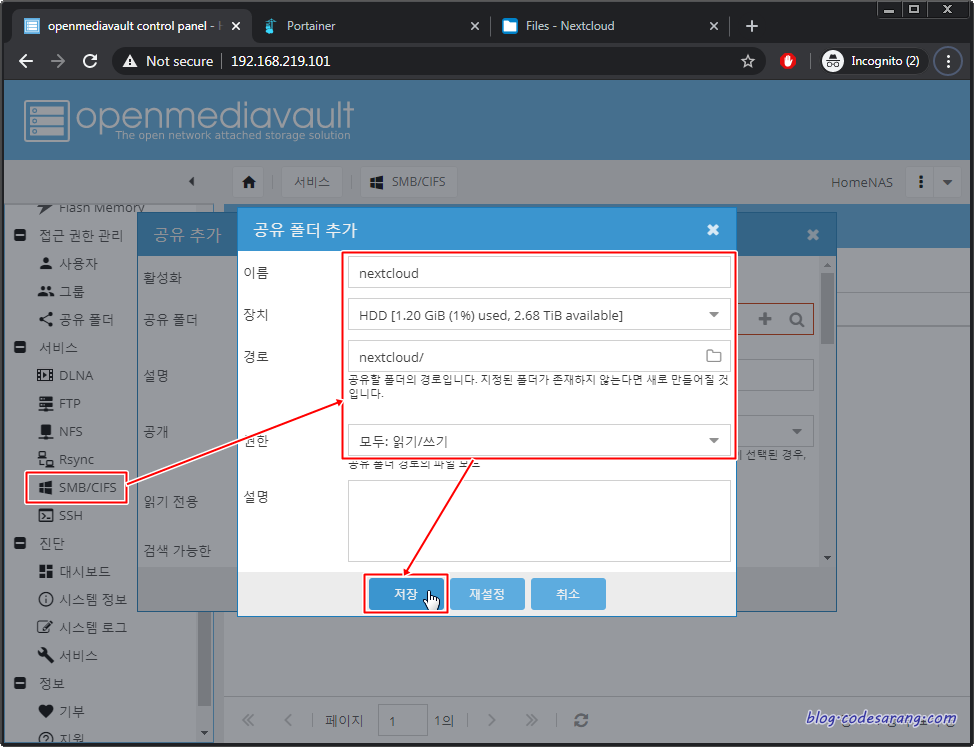974x747 pixels.
Task: Open Chrome three-dot menu
Action: coord(948,61)
